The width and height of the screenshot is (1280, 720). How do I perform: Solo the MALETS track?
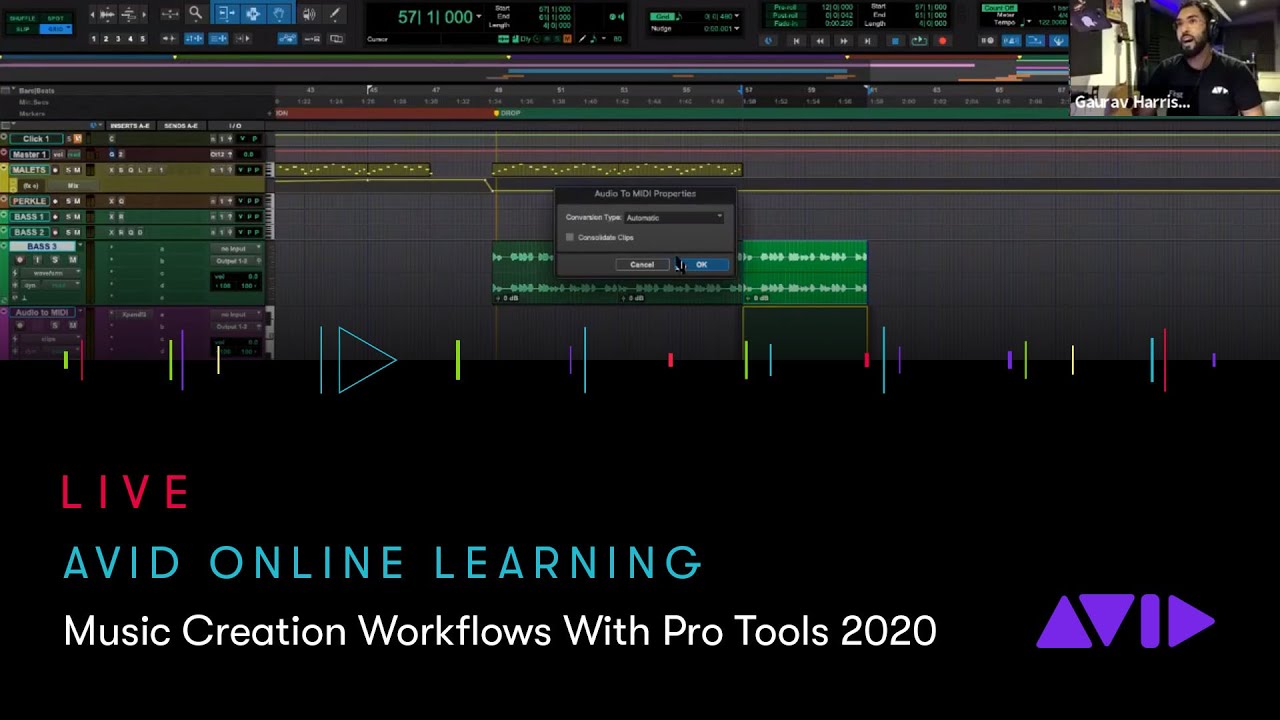pos(68,170)
